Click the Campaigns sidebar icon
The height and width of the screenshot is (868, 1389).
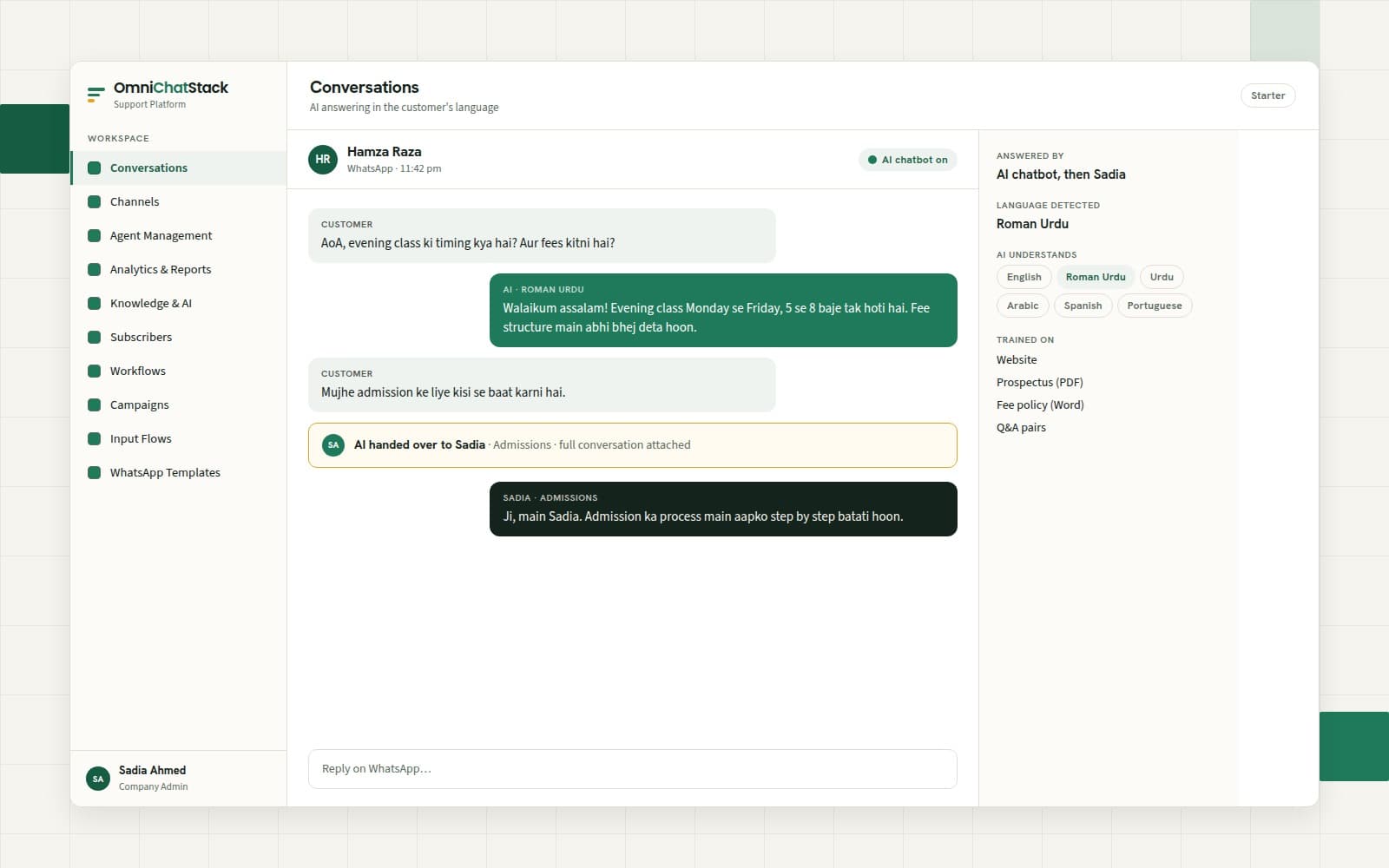(x=95, y=405)
